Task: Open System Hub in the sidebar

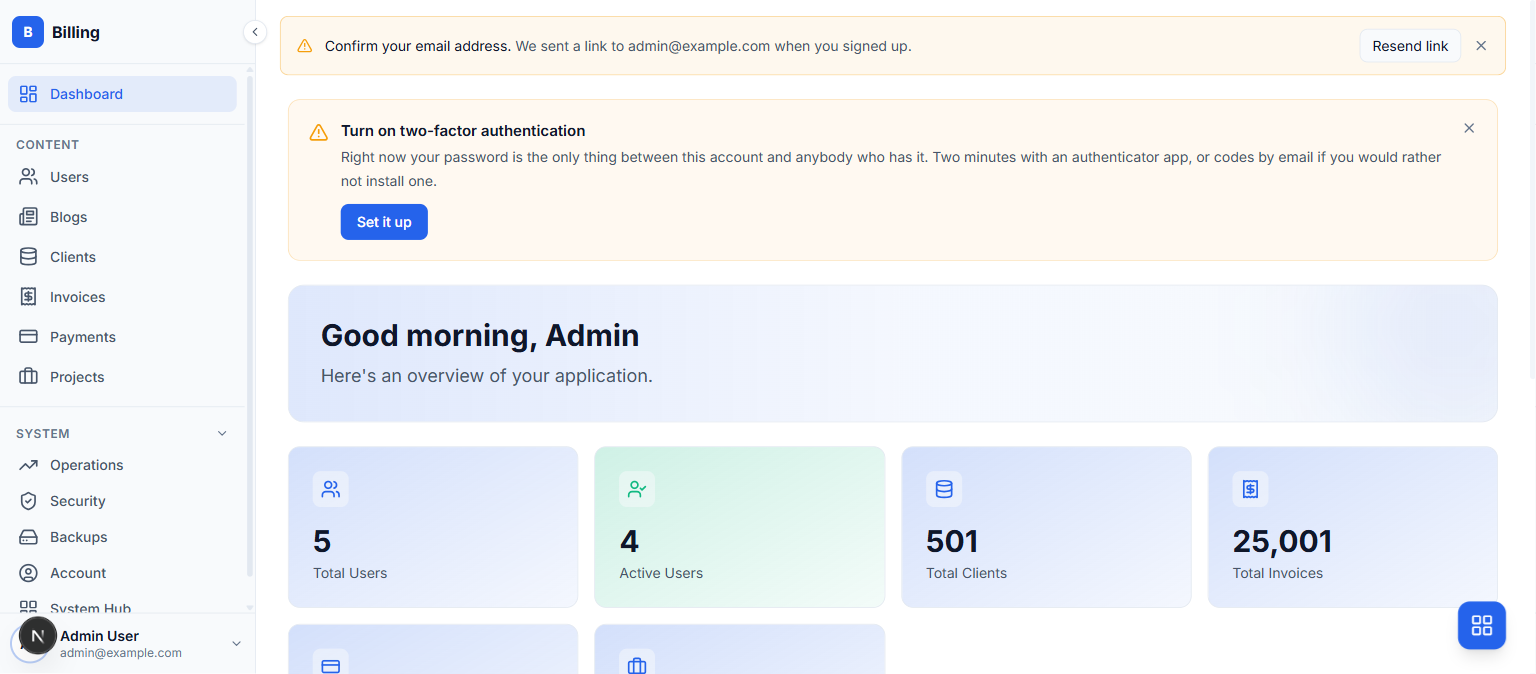Action: [x=122, y=606]
